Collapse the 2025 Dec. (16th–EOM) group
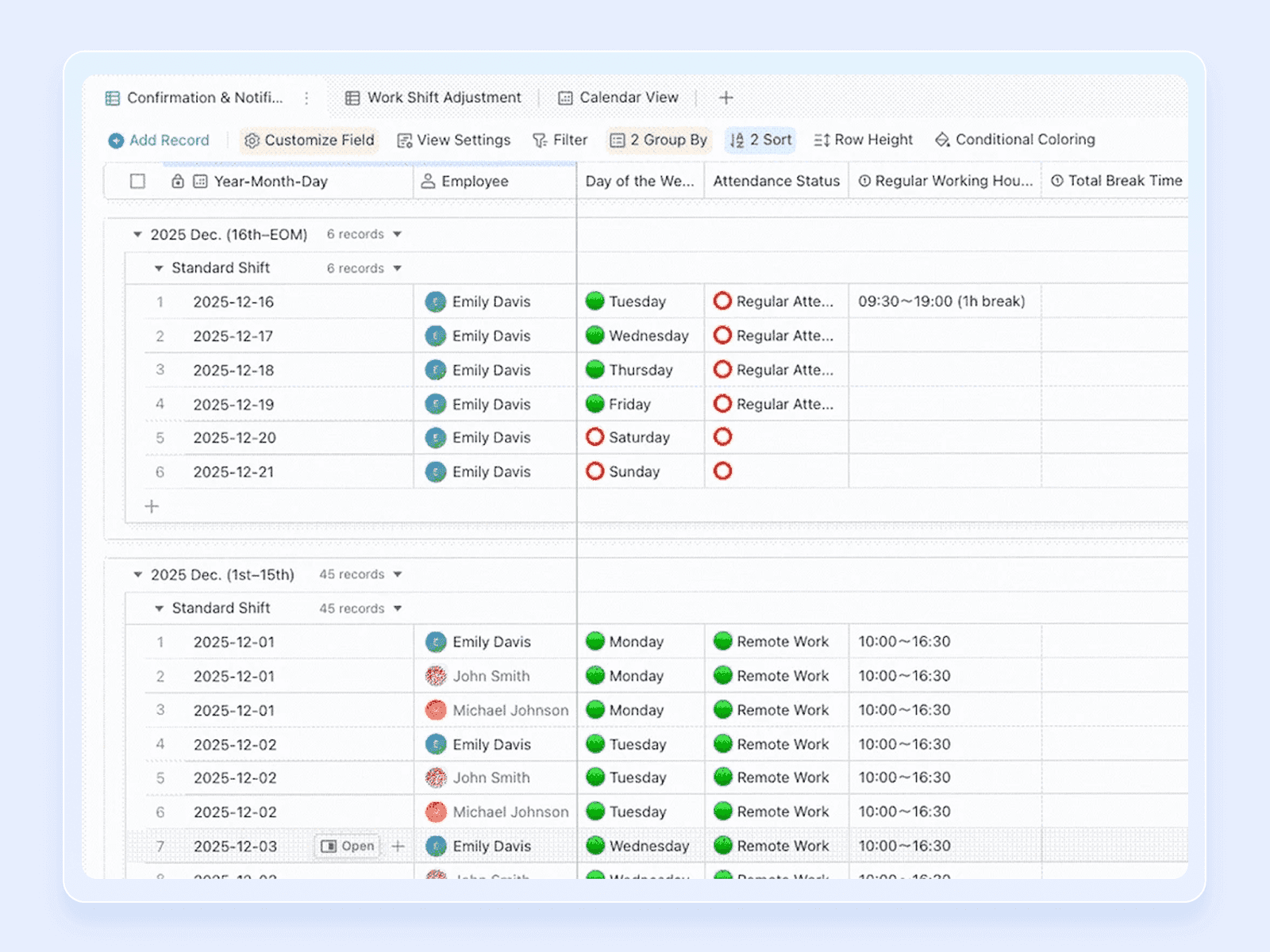This screenshot has height=952, width=1270. pyautogui.click(x=139, y=234)
